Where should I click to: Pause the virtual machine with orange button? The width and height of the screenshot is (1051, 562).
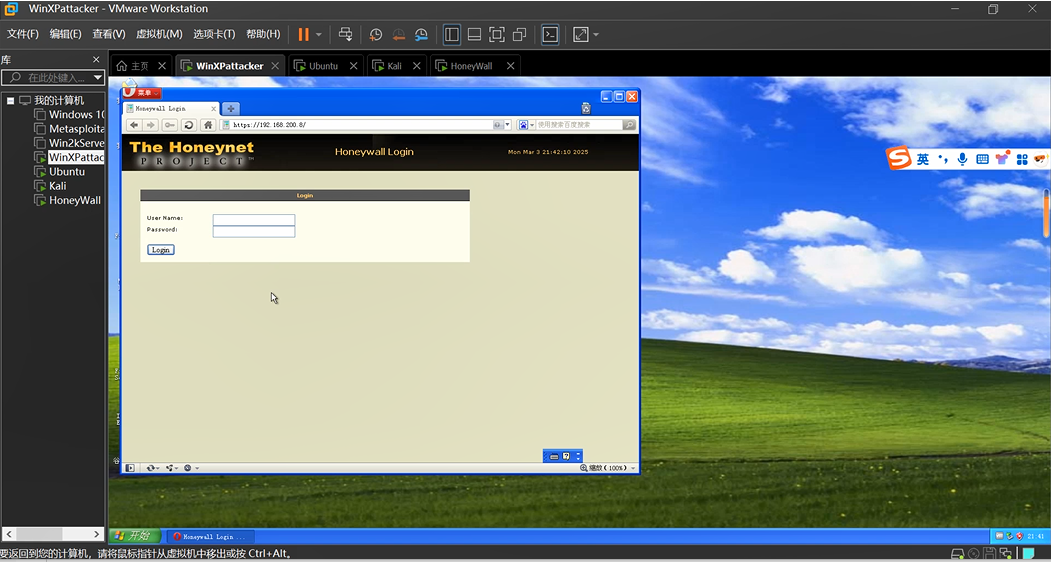point(304,34)
